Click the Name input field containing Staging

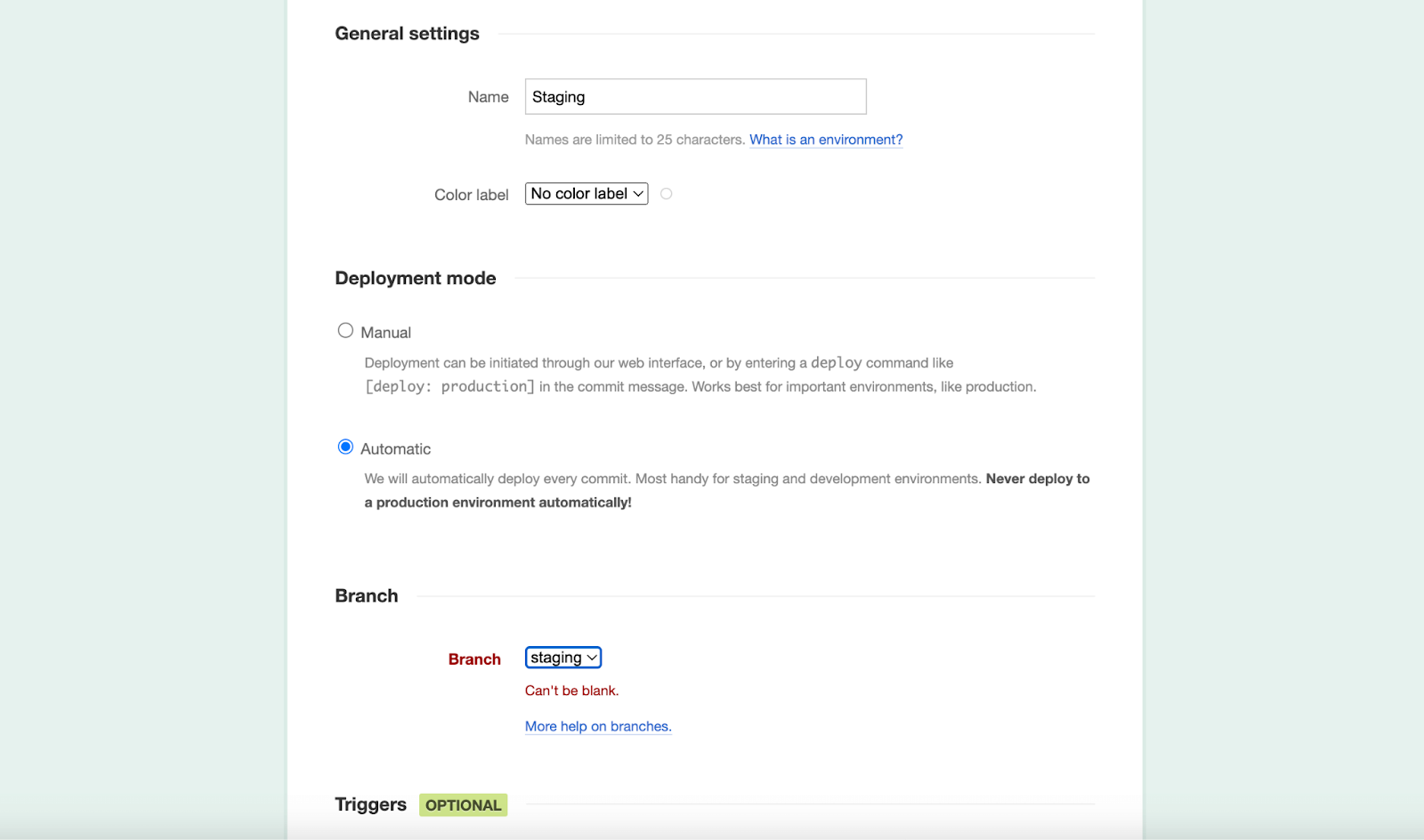click(x=695, y=96)
